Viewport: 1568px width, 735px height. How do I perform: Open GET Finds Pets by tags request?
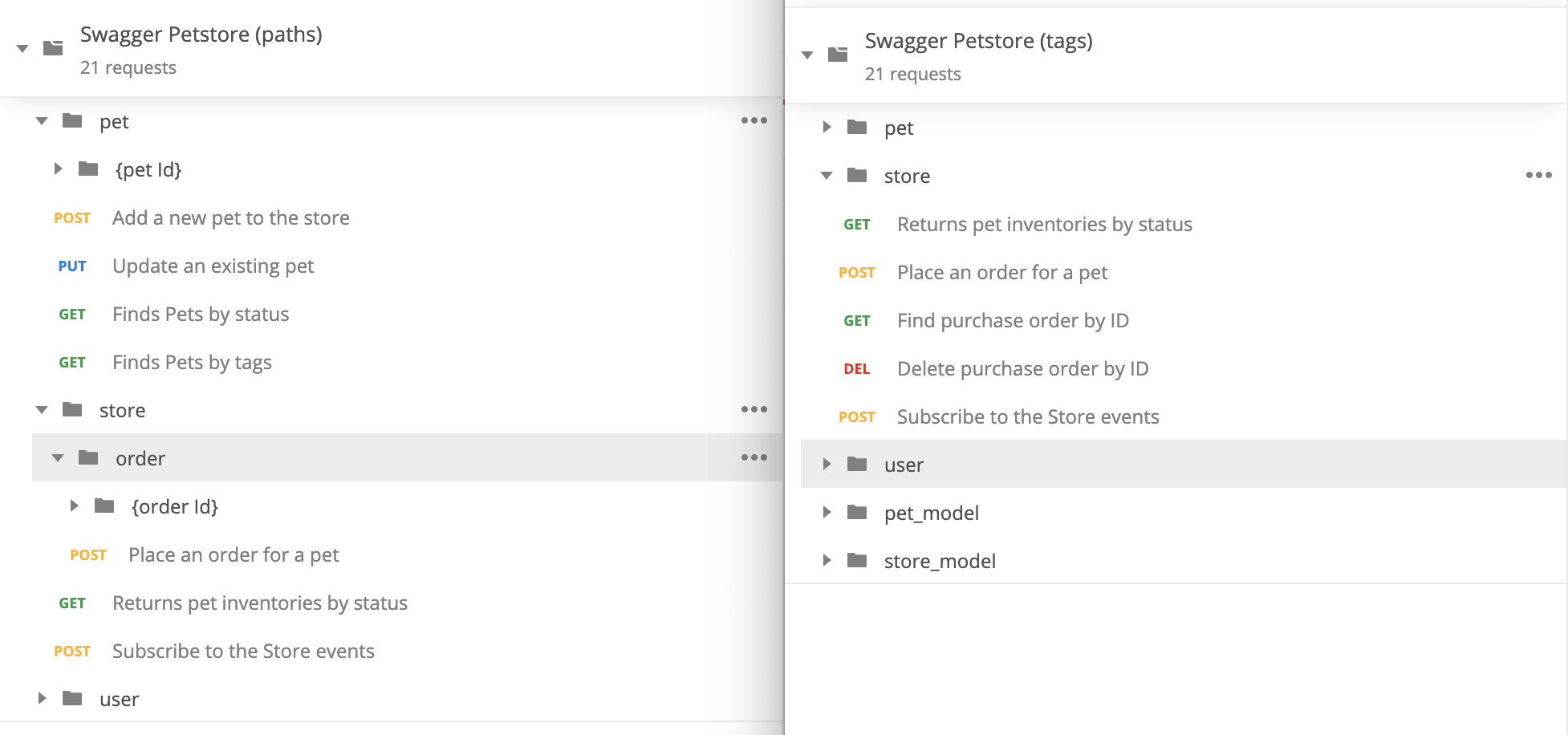(193, 363)
